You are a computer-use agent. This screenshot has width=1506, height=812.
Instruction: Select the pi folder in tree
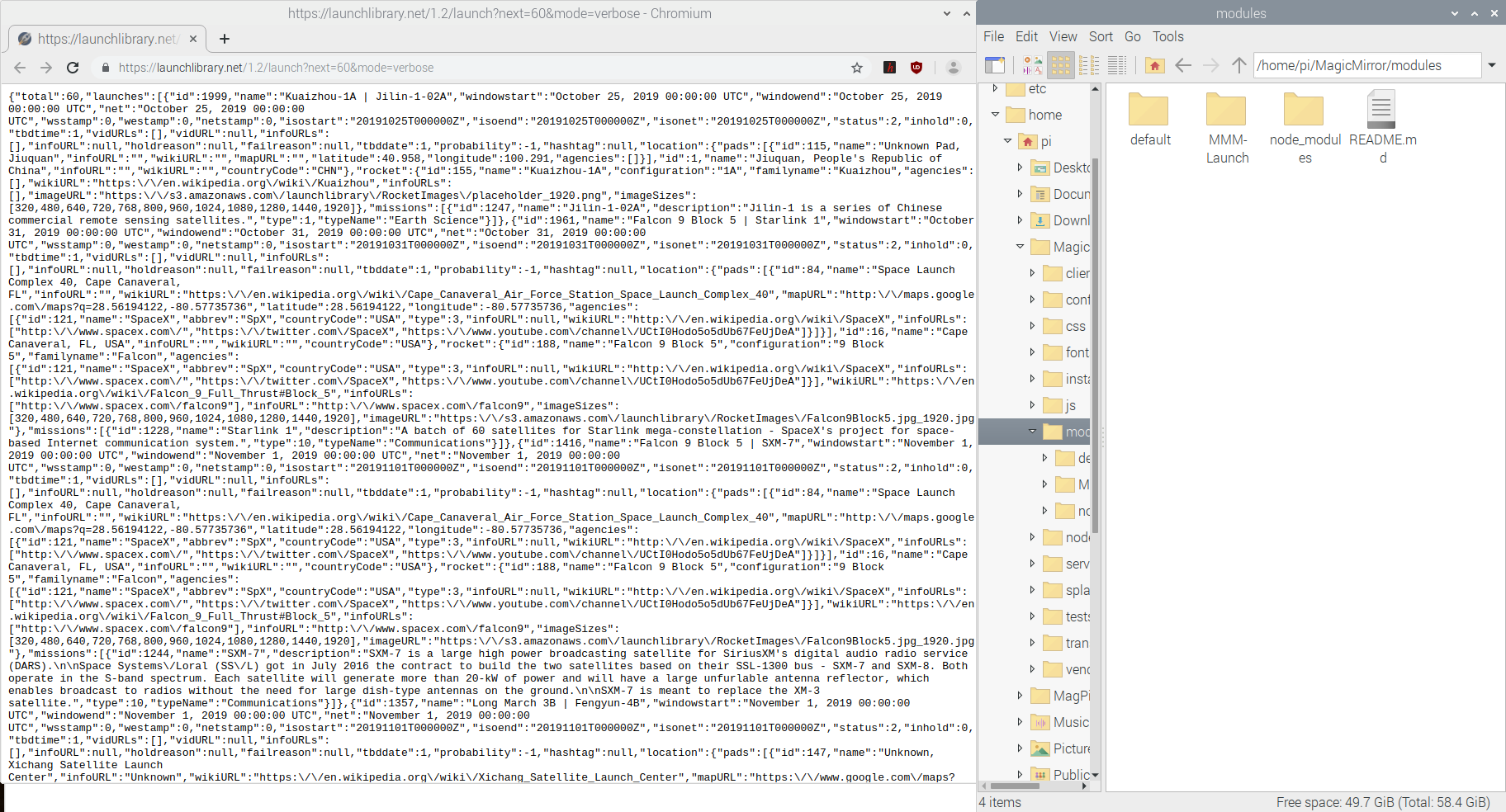[x=1036, y=141]
